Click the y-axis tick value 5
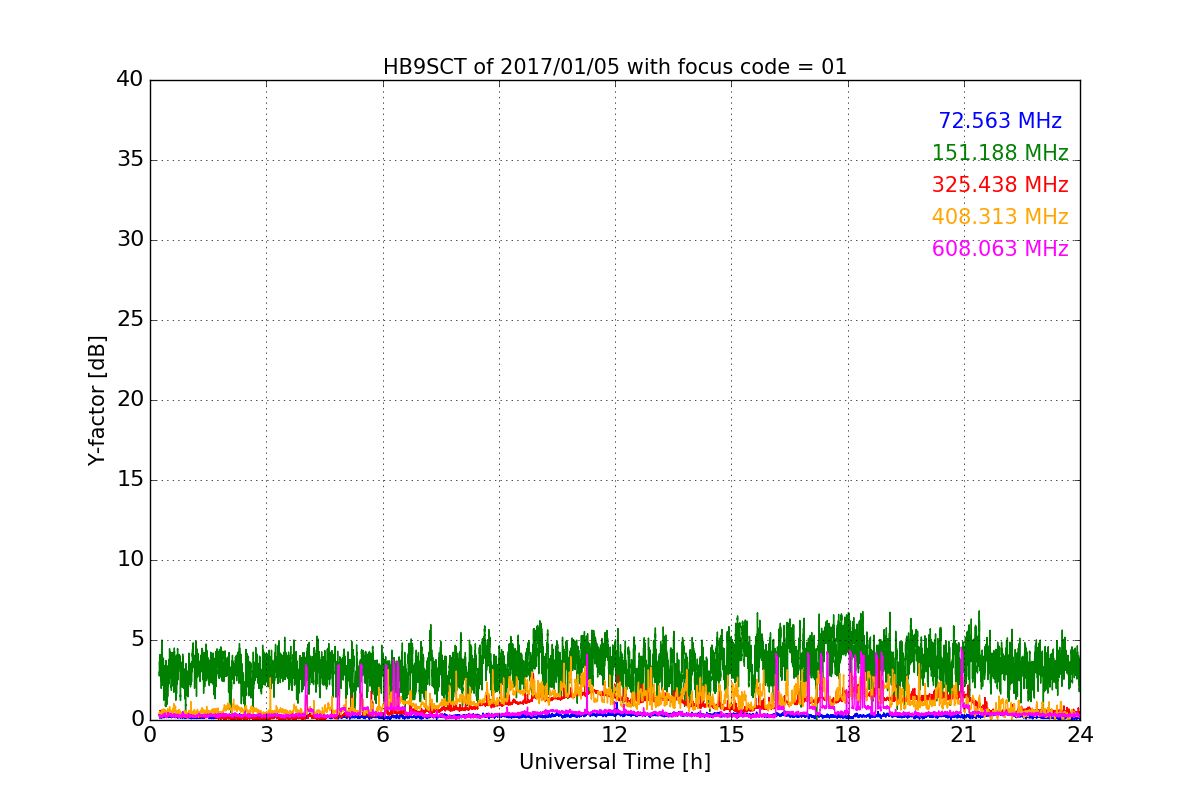This screenshot has height=800, width=1200. (137, 639)
